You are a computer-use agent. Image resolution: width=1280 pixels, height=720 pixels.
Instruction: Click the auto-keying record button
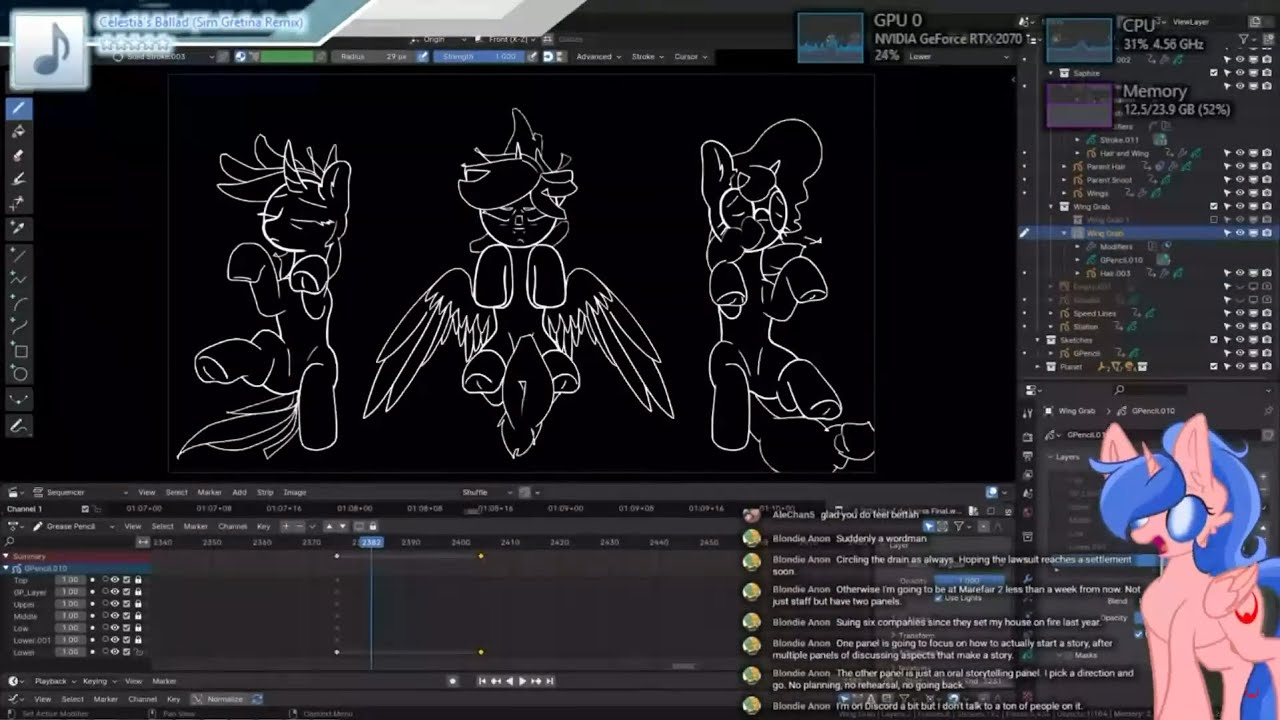(x=452, y=681)
